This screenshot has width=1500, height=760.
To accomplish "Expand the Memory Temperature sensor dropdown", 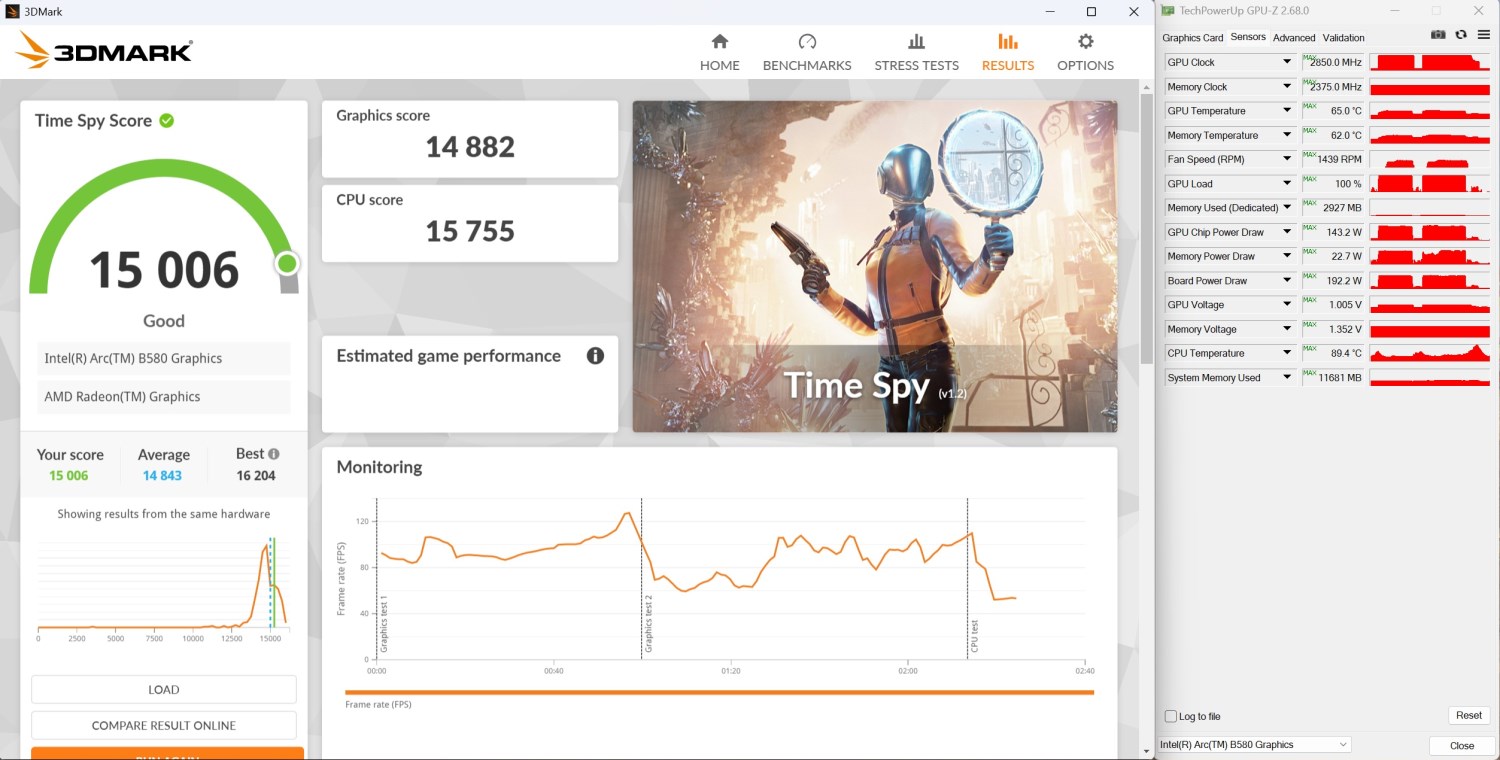I will 1287,135.
